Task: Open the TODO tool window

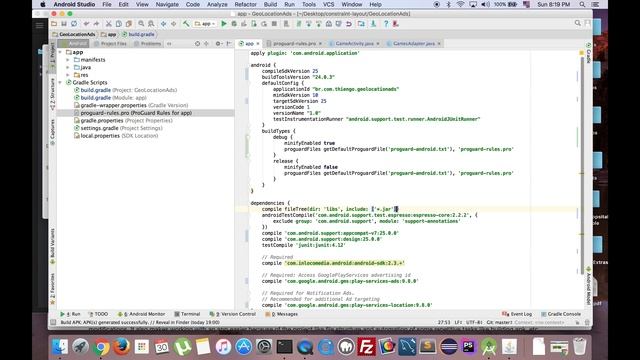Action: (98, 314)
